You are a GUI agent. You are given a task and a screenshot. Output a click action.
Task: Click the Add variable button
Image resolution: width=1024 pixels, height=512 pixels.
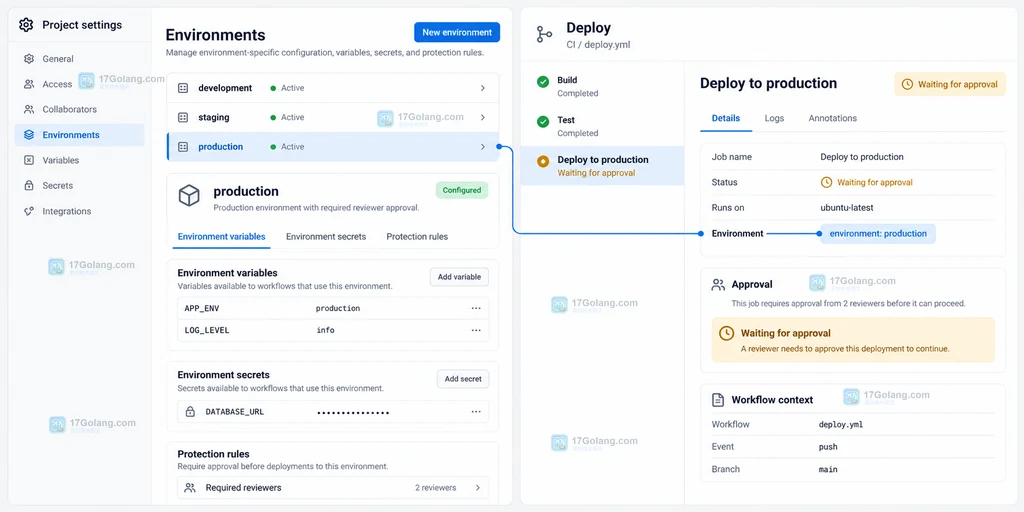pos(459,277)
